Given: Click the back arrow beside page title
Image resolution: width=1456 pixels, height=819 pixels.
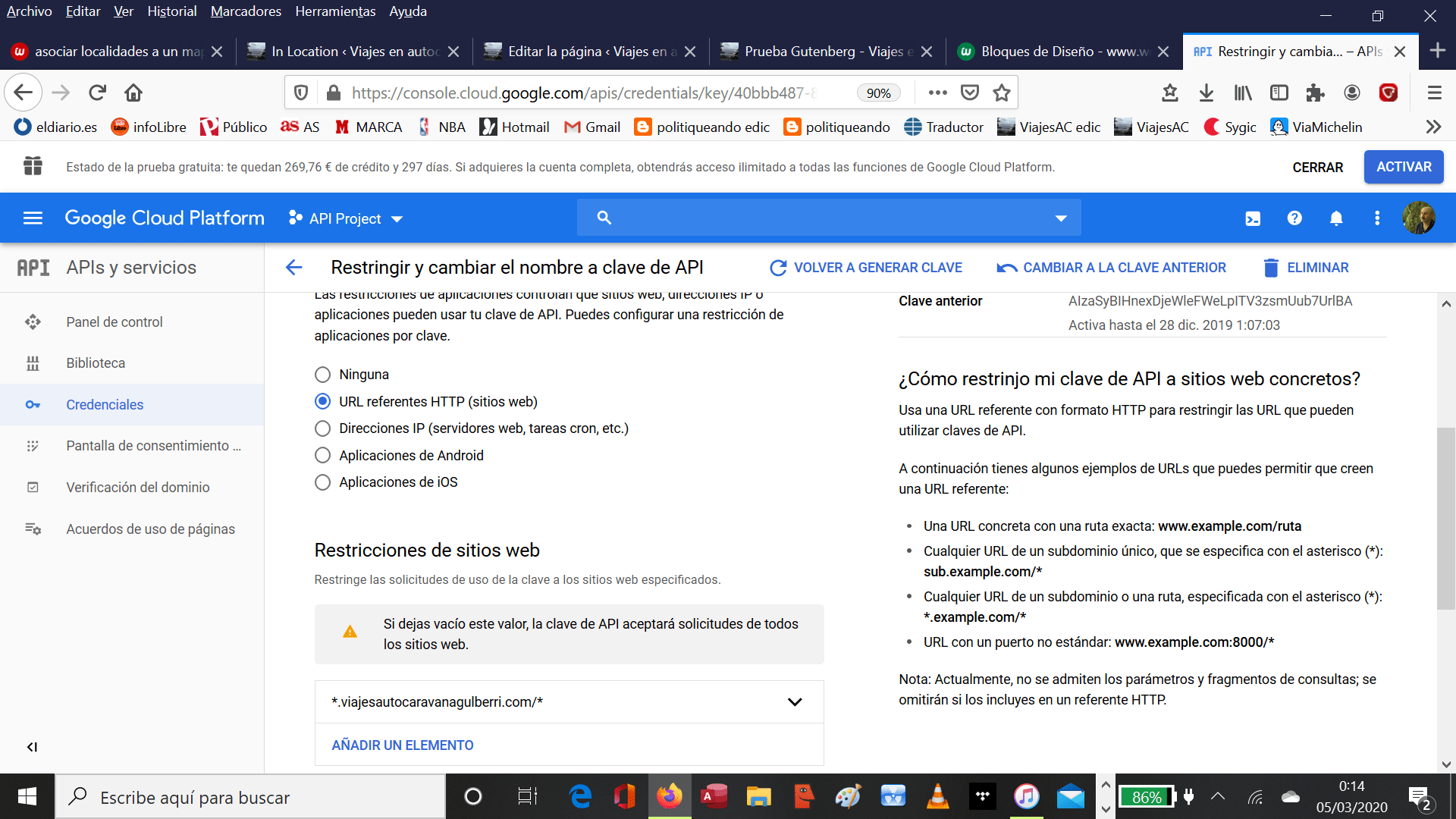Looking at the screenshot, I should pos(293,268).
